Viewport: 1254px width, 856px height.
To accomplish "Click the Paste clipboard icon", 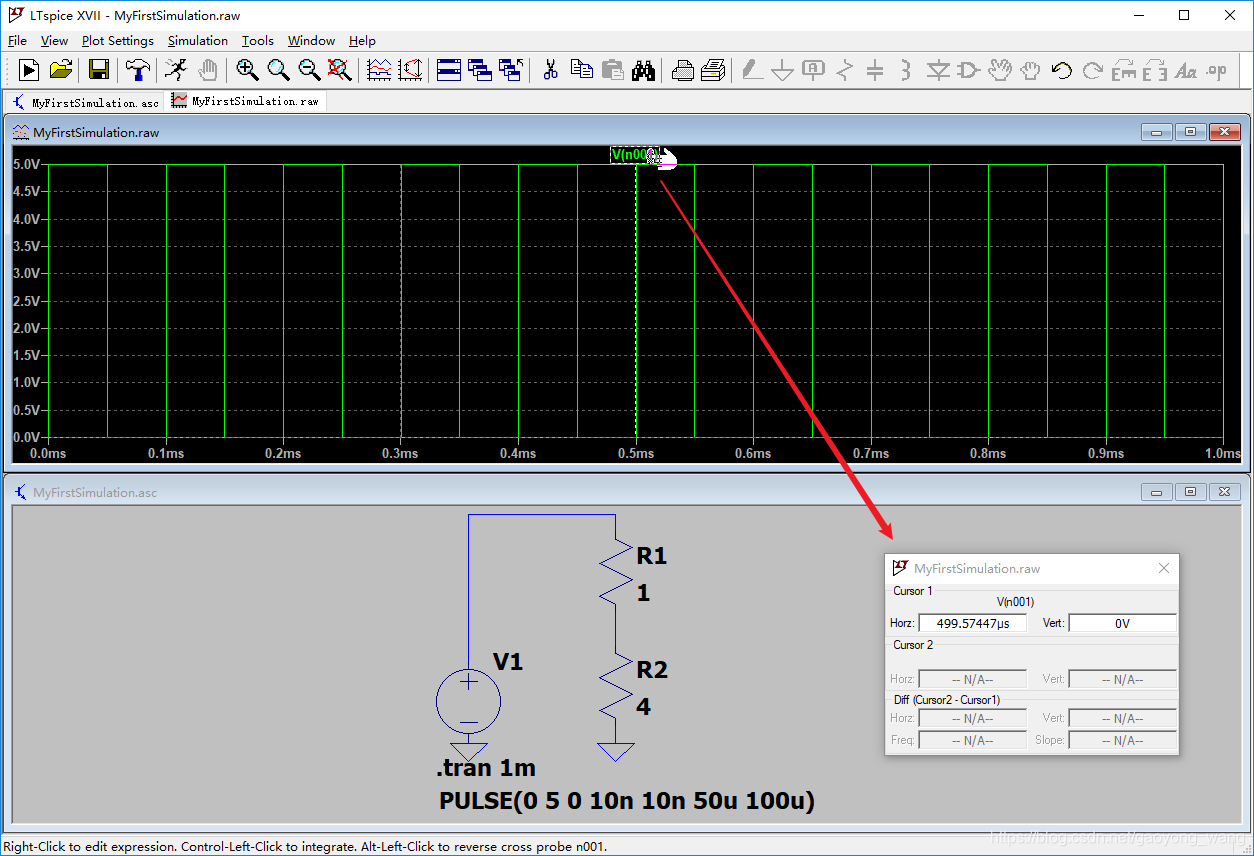I will click(612, 70).
